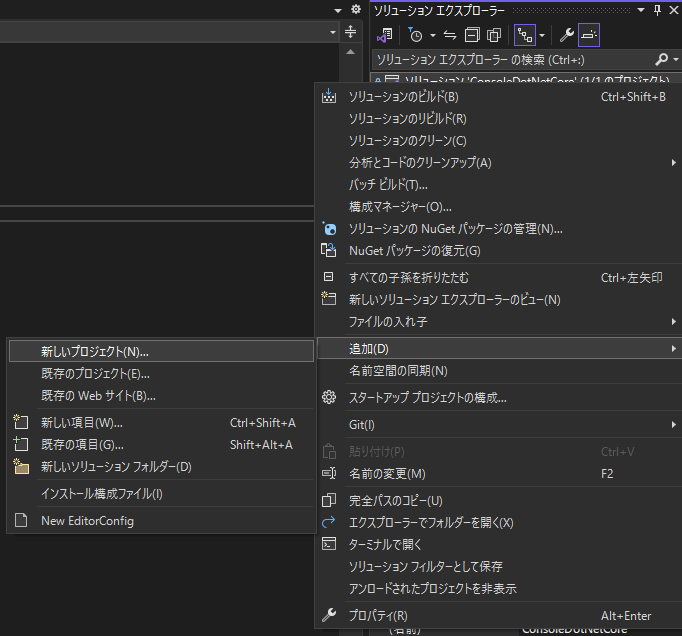This screenshot has height=636, width=682.
Task: Open the Solution Explorer window position menu
Action: click(x=641, y=10)
